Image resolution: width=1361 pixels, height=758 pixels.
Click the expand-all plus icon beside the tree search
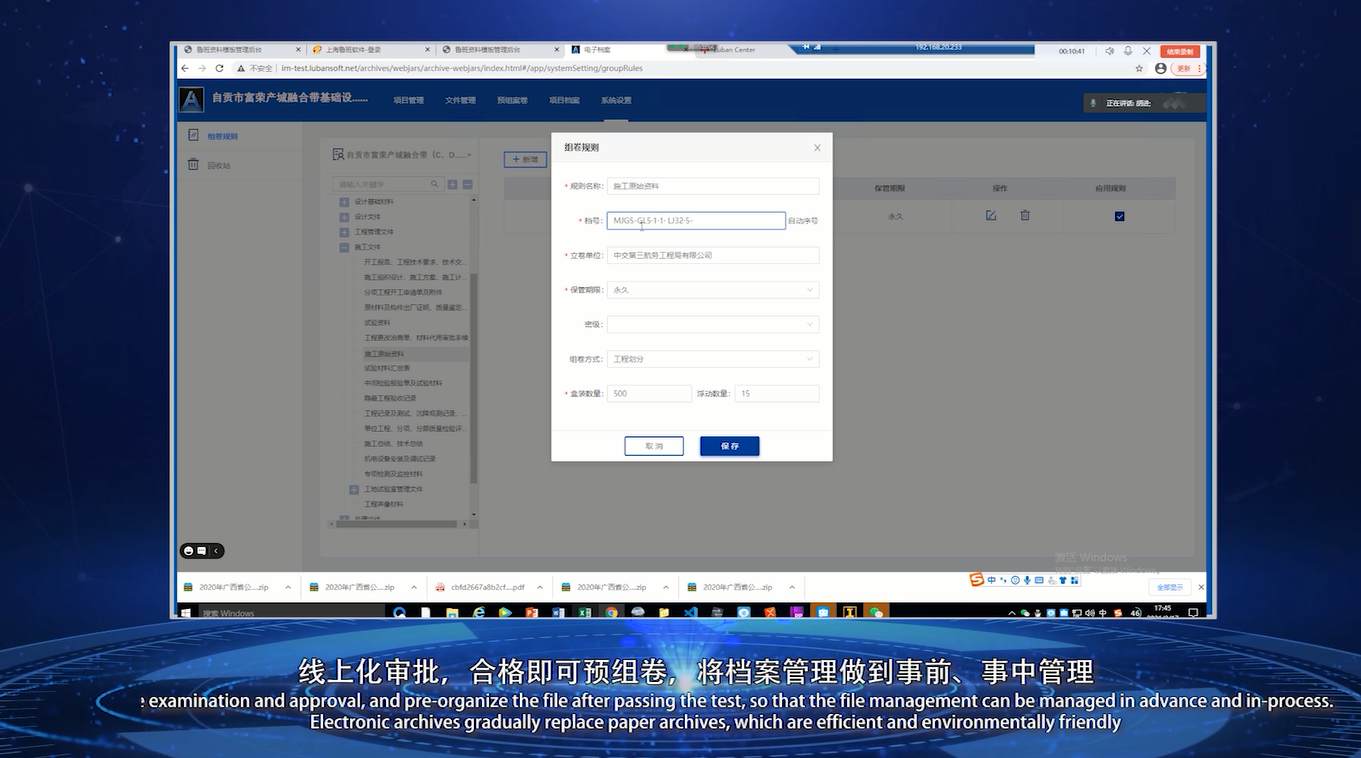[x=452, y=184]
